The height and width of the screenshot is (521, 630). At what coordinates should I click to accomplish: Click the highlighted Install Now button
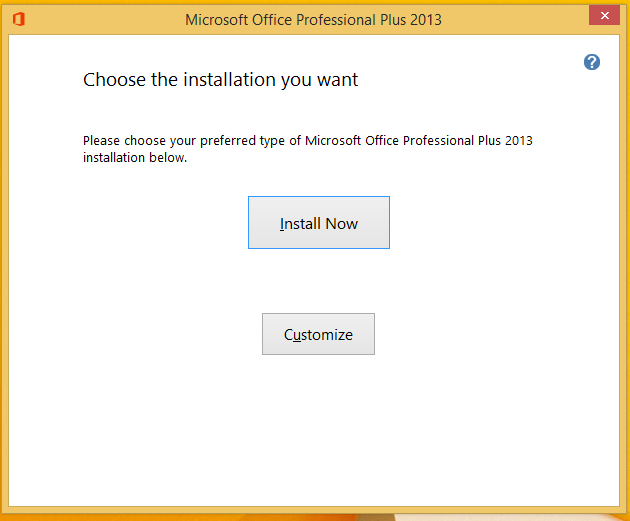[x=319, y=223]
